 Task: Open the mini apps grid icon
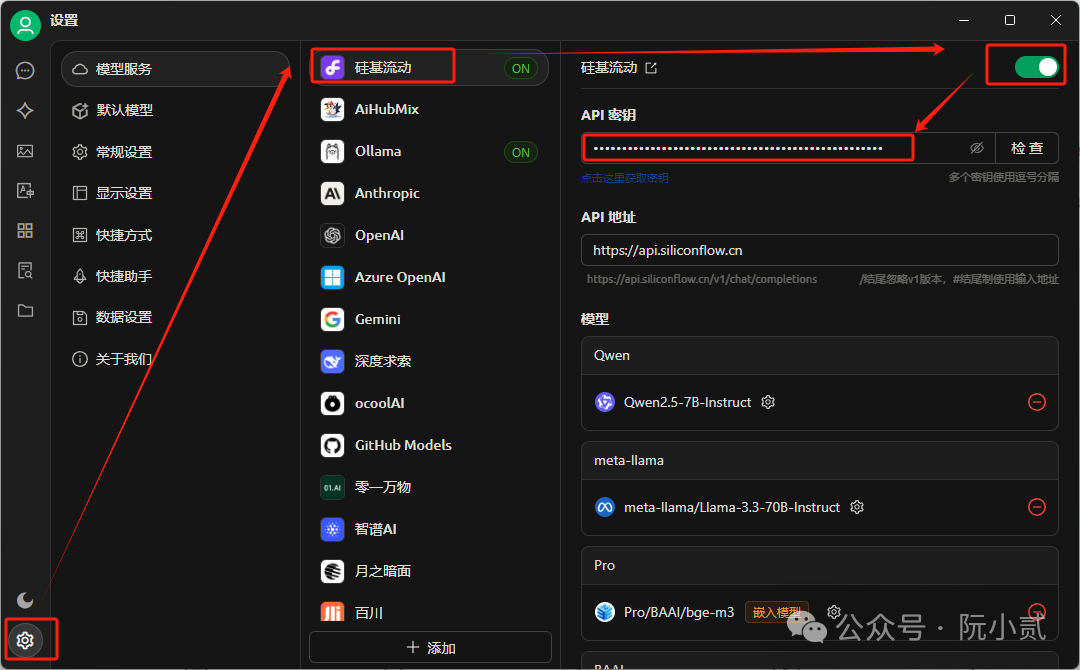pyautogui.click(x=25, y=231)
